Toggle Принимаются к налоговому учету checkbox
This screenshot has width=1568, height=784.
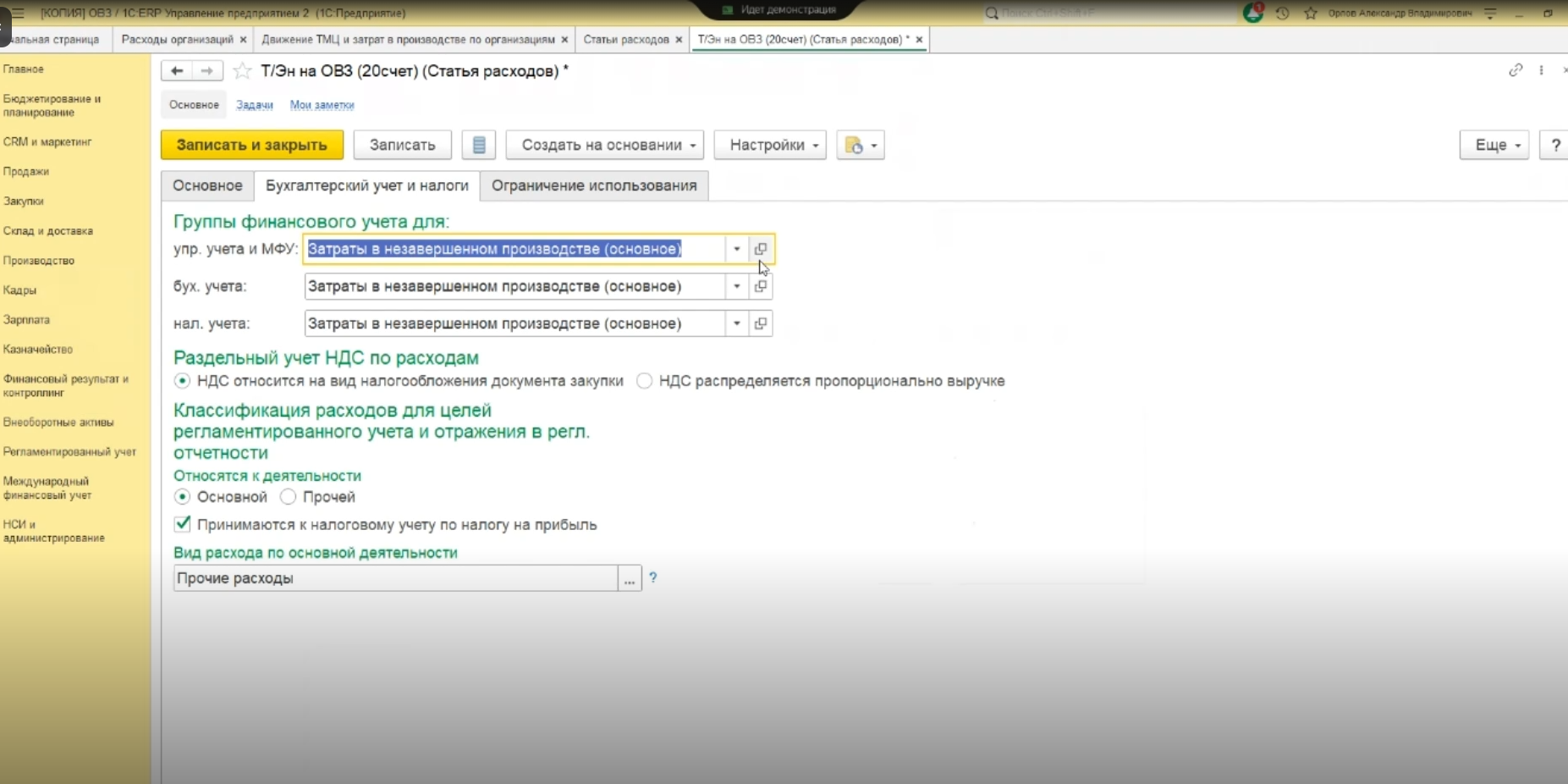pos(182,524)
